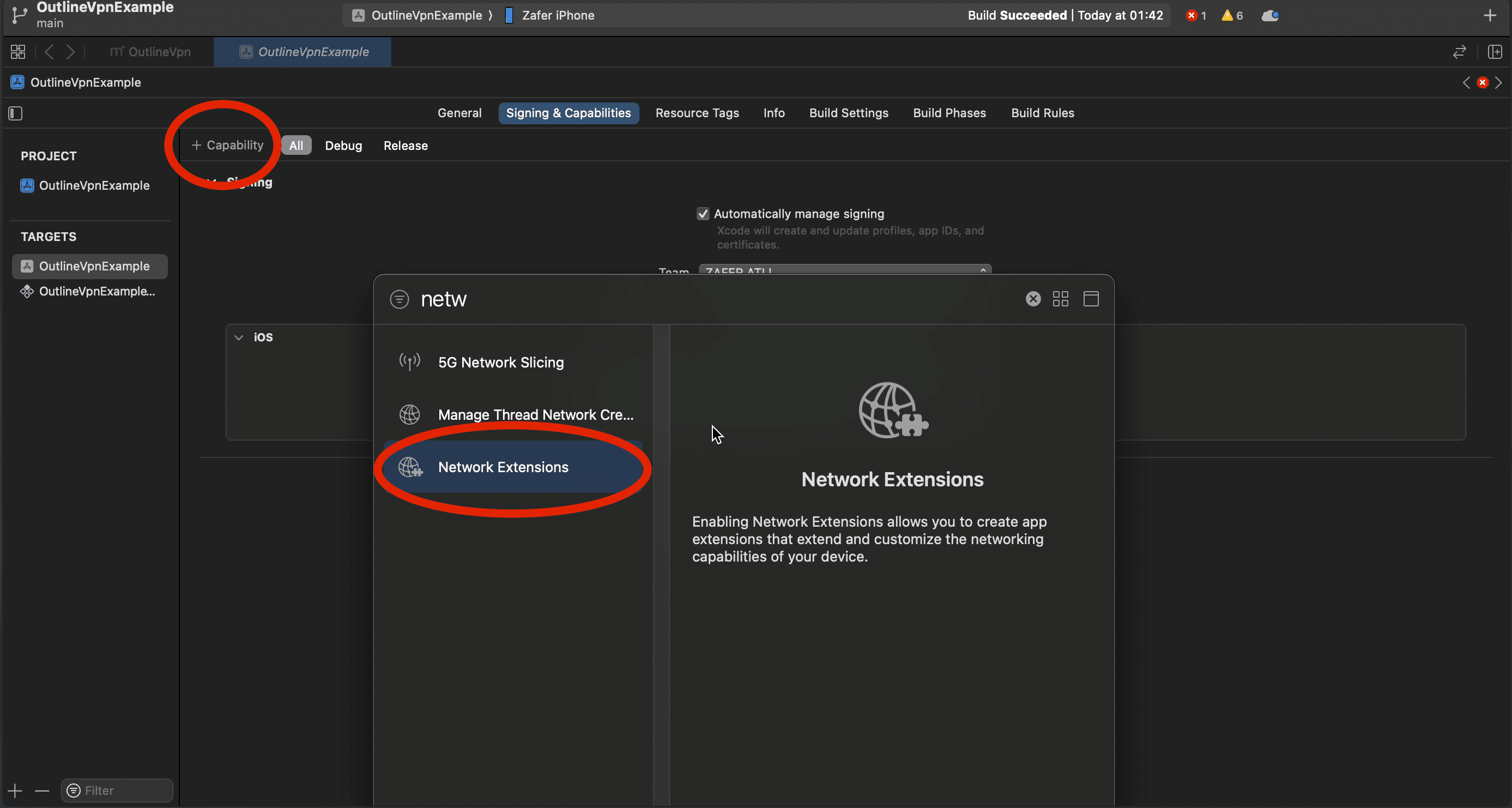Open the Team dropdown

point(845,270)
